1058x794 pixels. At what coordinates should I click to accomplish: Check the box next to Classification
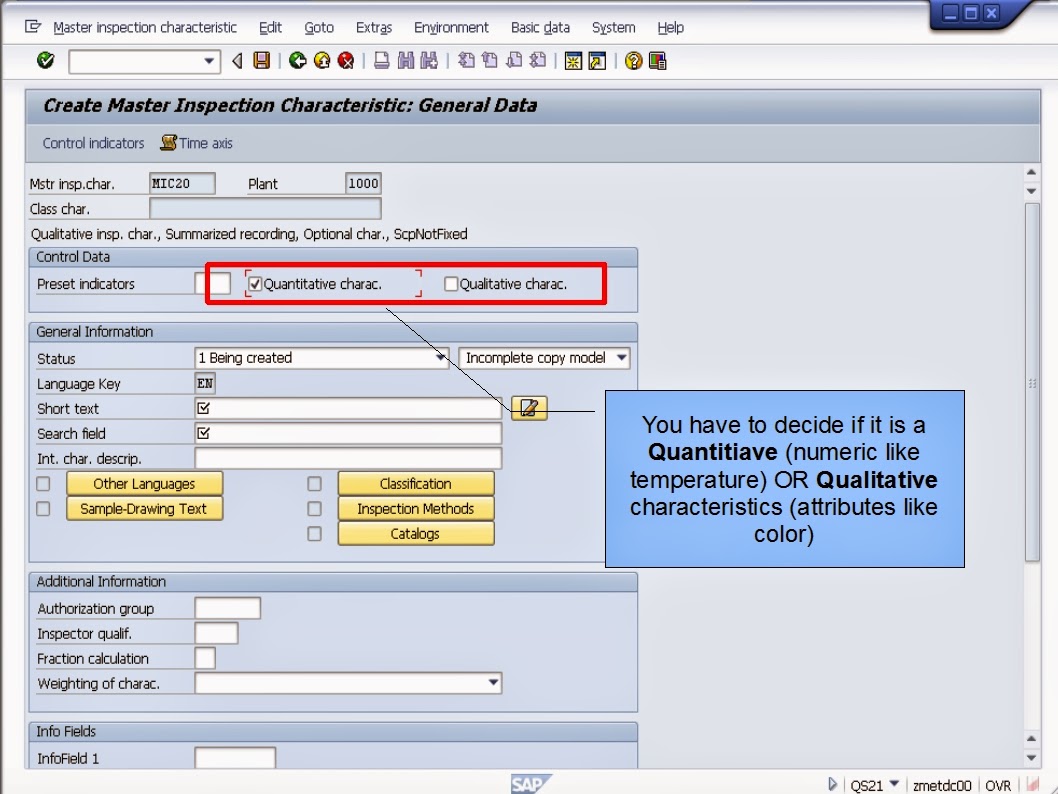pos(314,483)
